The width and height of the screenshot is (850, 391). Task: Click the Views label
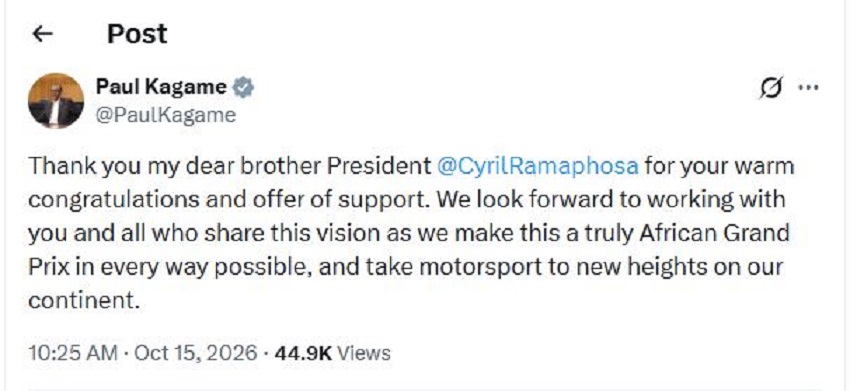[363, 353]
